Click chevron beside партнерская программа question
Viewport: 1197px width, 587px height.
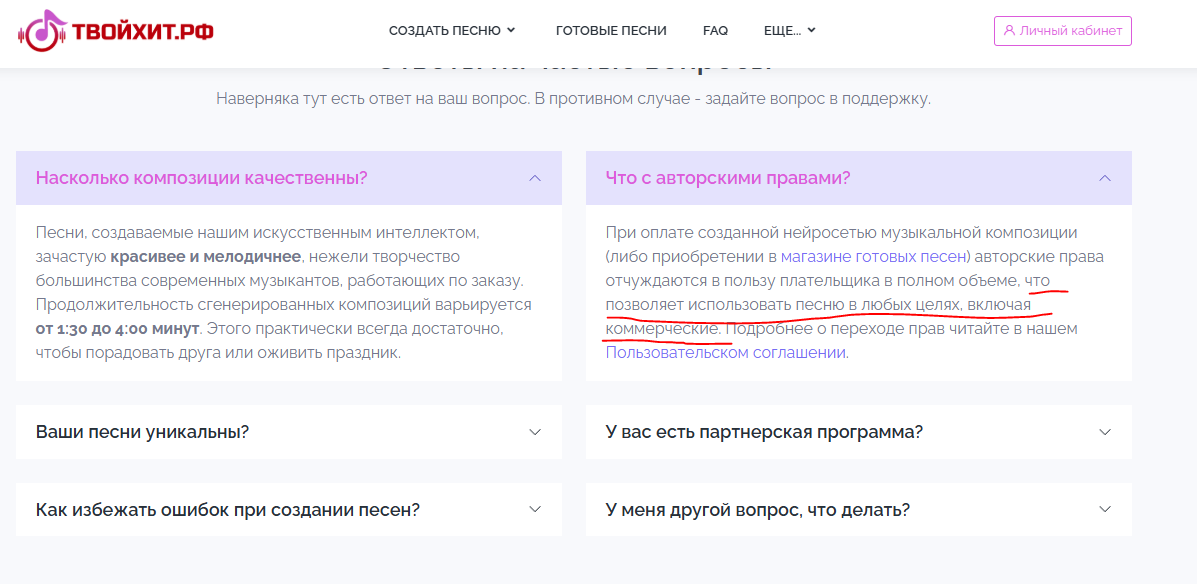click(x=1105, y=432)
